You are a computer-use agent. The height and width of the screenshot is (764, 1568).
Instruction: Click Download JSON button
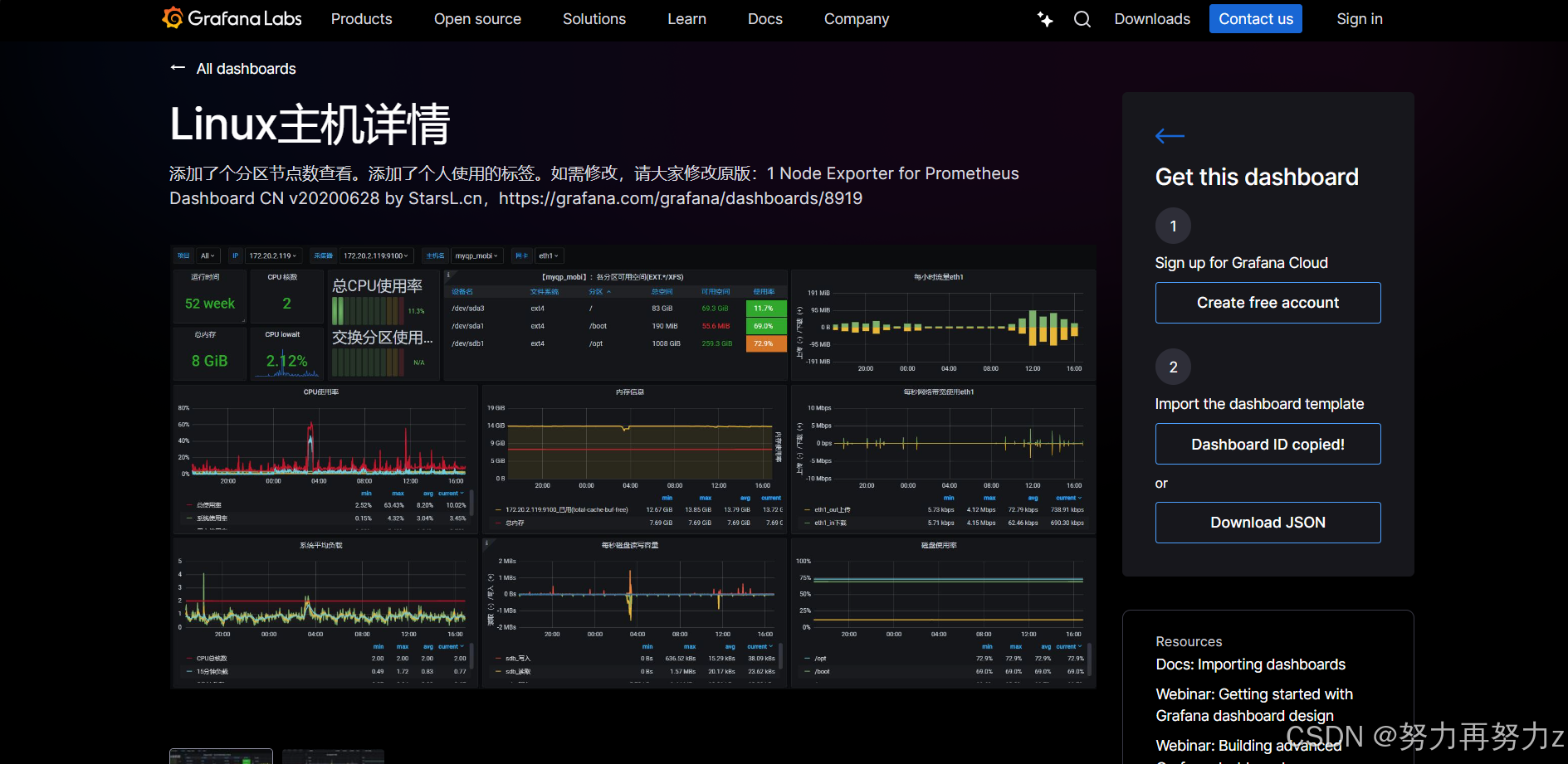pyautogui.click(x=1268, y=523)
